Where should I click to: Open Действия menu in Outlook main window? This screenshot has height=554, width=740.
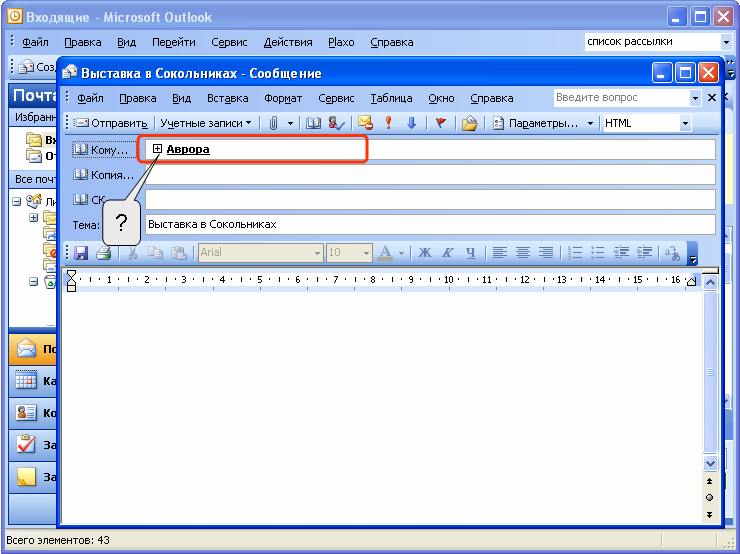(x=288, y=42)
